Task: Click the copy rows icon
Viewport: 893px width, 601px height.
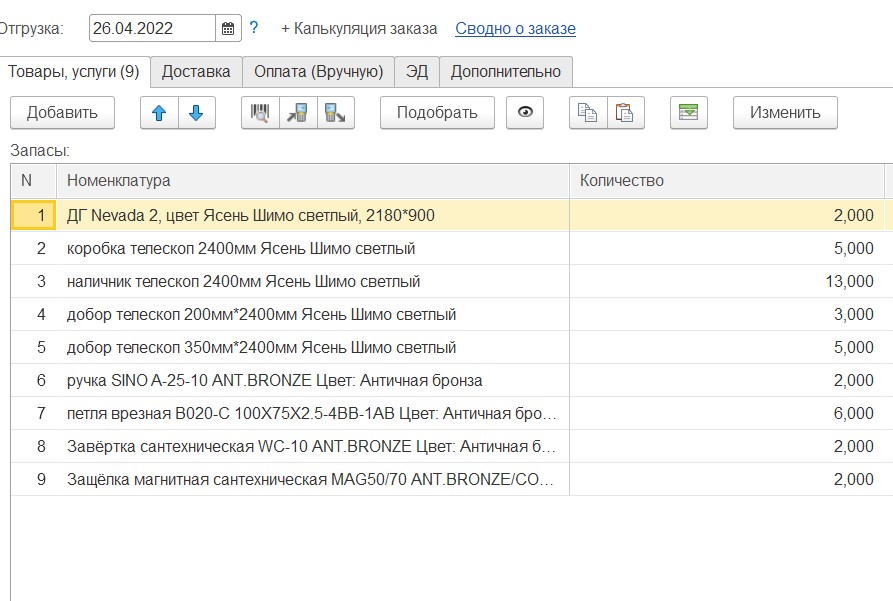Action: (588, 113)
